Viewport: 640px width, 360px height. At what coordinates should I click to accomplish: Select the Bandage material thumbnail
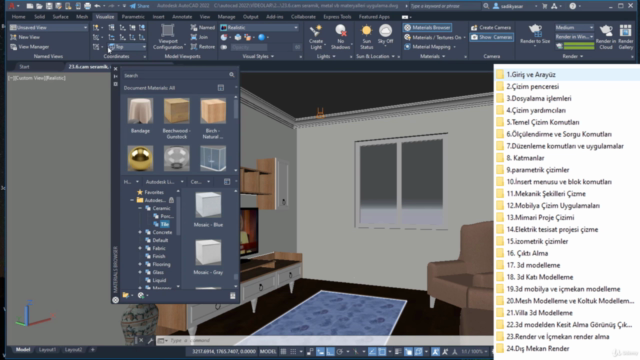pyautogui.click(x=140, y=111)
